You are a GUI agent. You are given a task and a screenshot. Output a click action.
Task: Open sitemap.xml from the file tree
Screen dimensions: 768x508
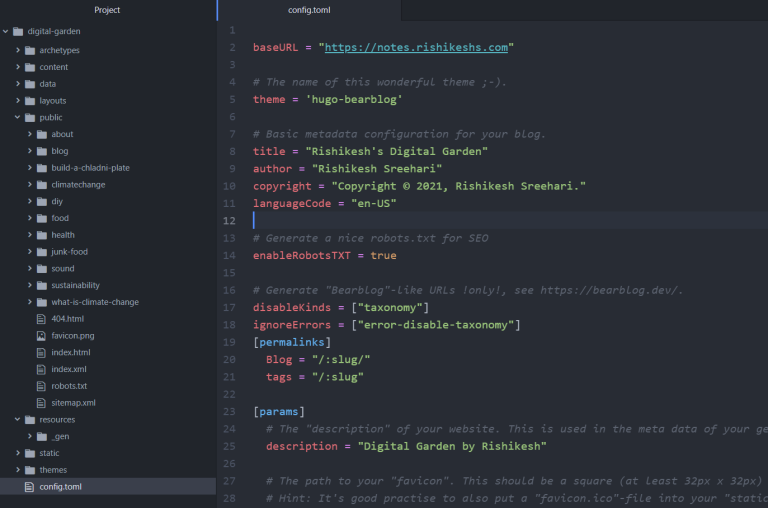73,403
